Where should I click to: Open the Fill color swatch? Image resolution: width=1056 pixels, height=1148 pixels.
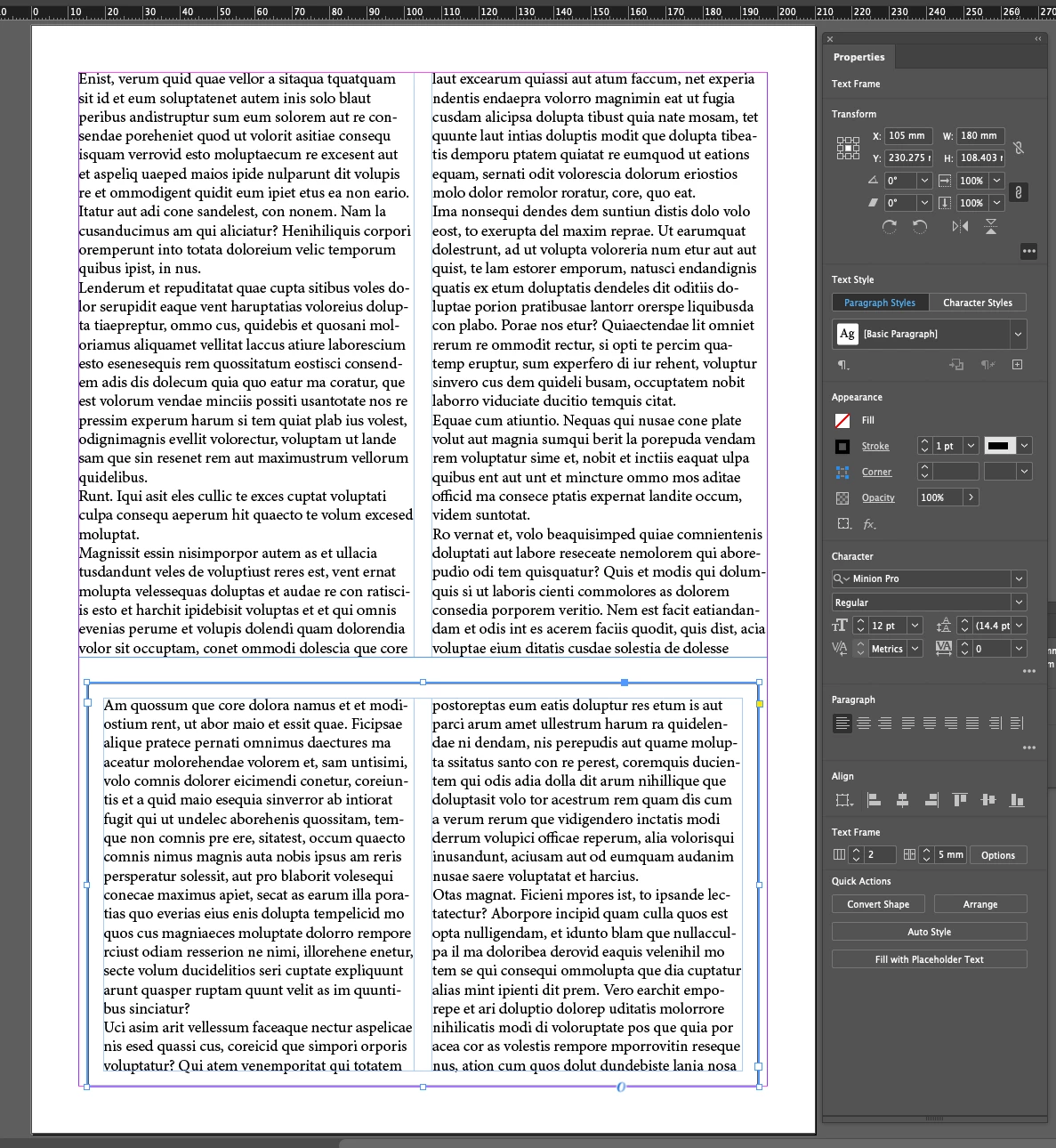(842, 420)
